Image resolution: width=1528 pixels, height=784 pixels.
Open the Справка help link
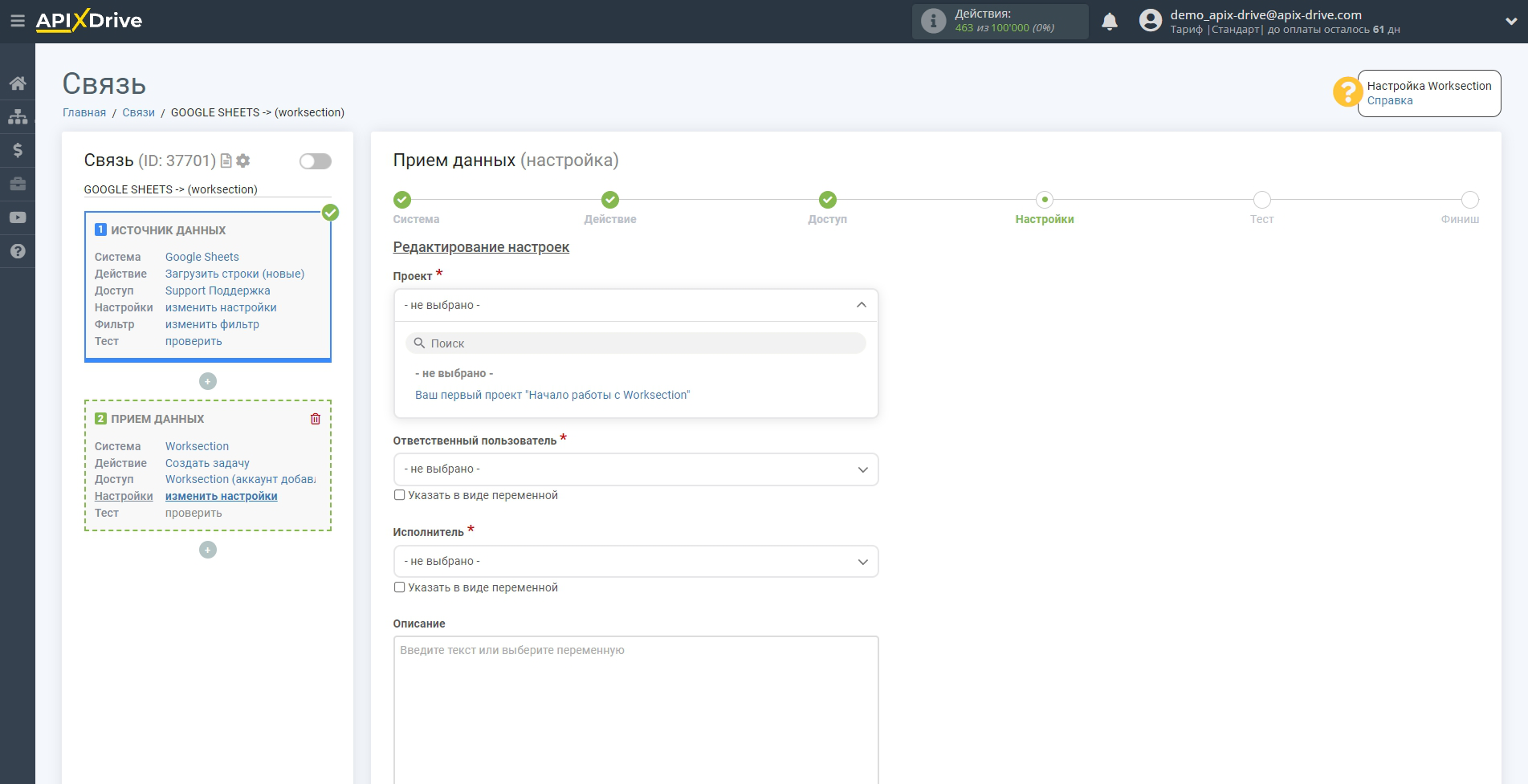coord(1390,100)
